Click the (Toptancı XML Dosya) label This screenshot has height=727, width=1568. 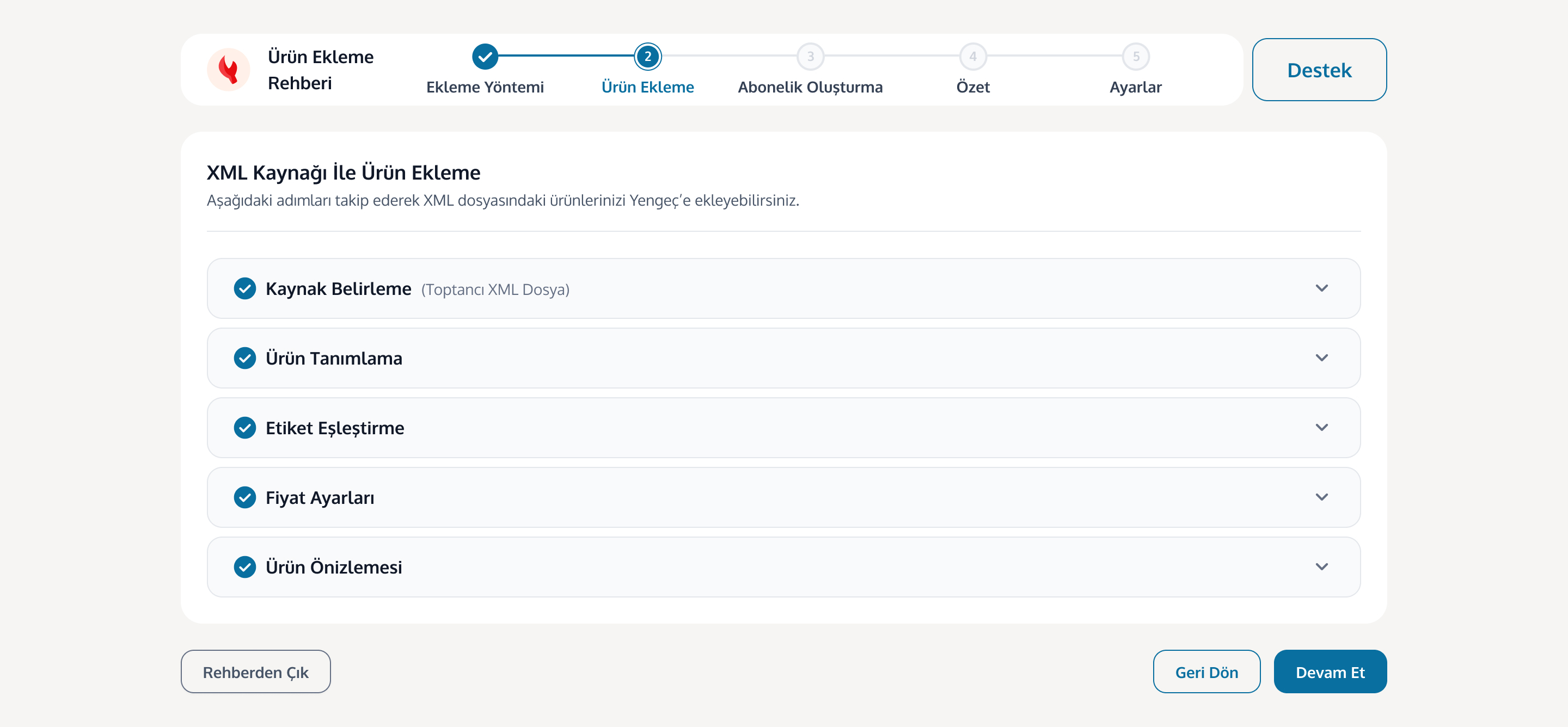(495, 289)
